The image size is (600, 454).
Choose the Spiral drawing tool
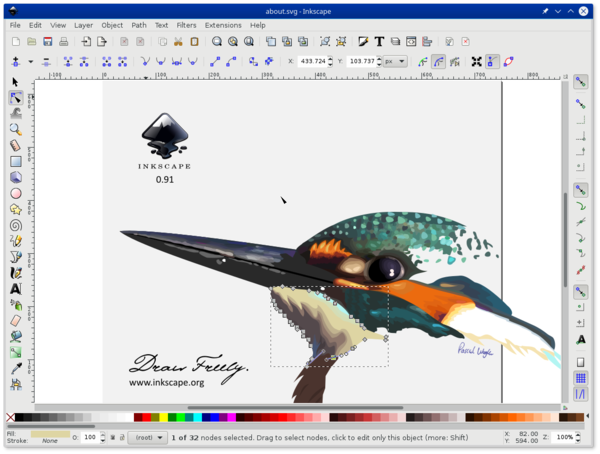coord(15,225)
